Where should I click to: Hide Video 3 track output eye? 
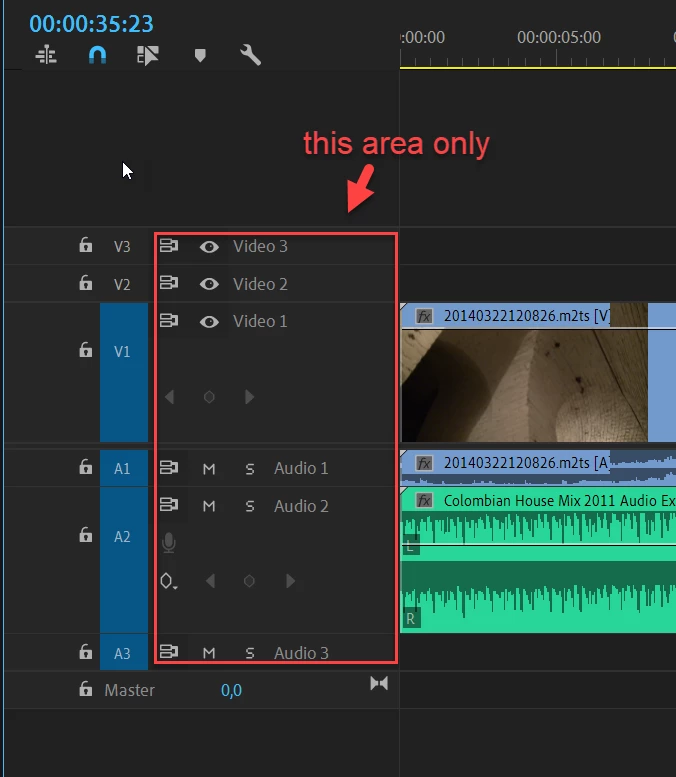(209, 246)
